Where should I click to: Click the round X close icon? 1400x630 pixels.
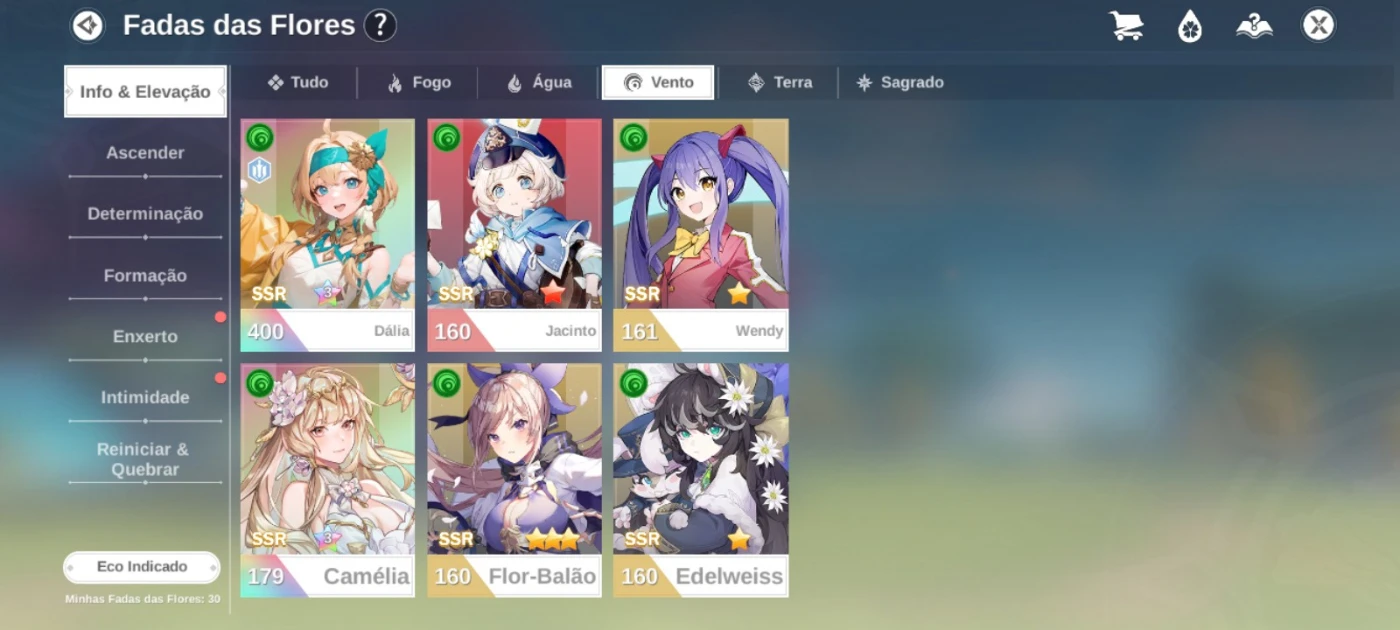(x=1318, y=25)
